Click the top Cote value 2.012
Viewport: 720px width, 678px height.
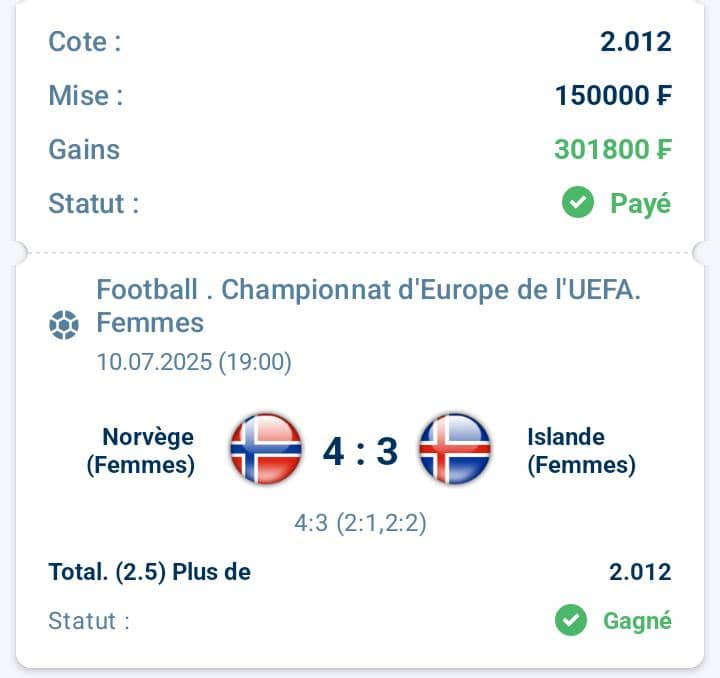click(x=636, y=41)
